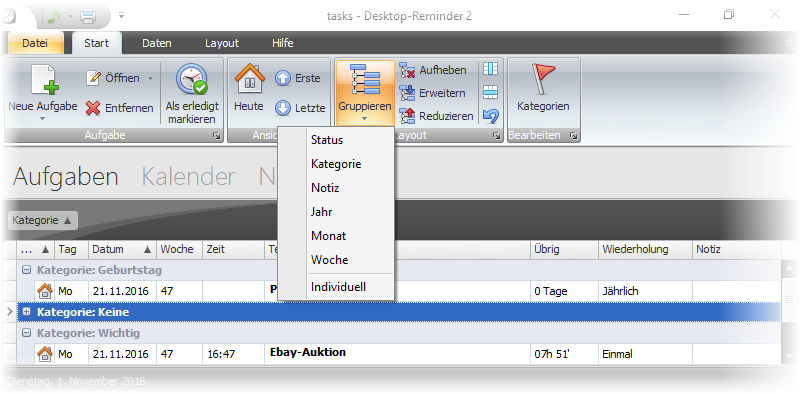The image size is (800, 394).
Task: Sort by the Wiederholung column header
Action: (645, 250)
